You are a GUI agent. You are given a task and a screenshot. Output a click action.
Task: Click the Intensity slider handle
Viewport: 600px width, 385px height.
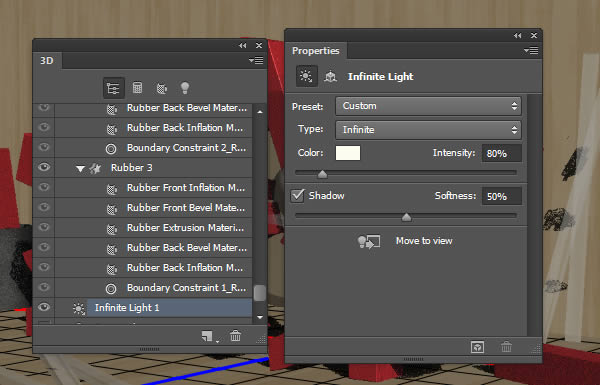pyautogui.click(x=322, y=174)
